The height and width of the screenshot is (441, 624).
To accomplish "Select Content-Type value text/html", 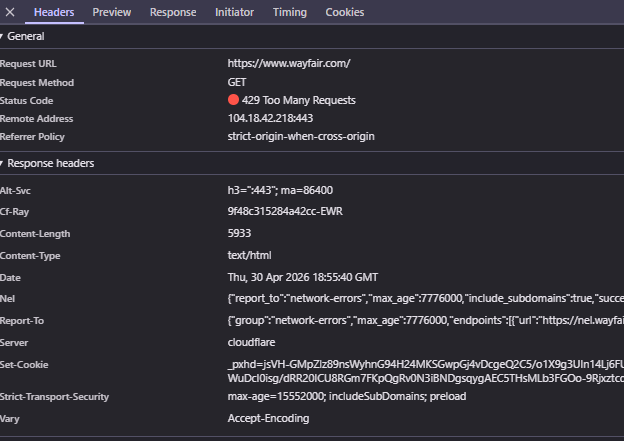I will point(250,255).
